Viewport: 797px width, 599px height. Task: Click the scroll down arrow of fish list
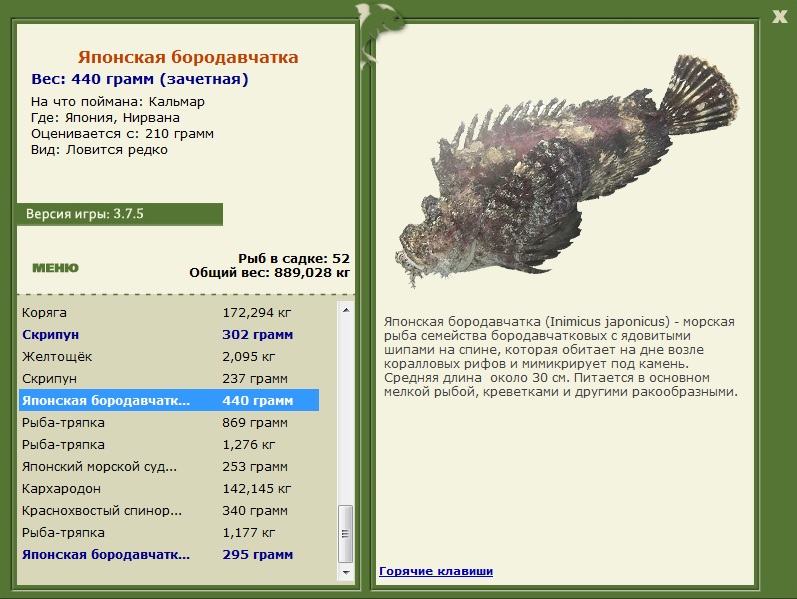[x=346, y=572]
